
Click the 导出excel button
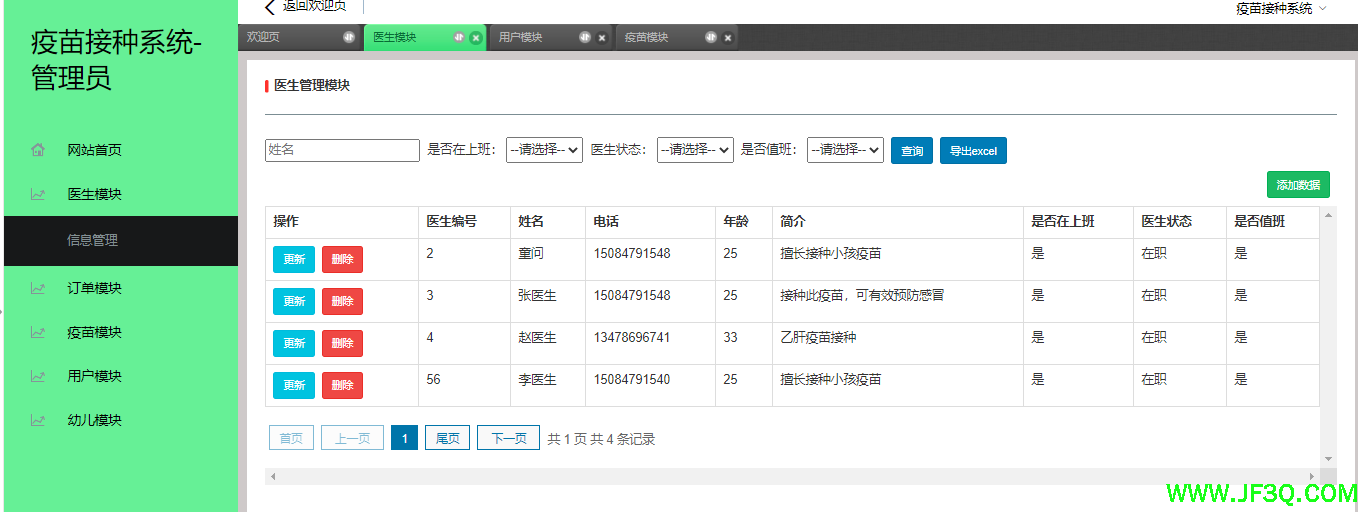point(973,151)
